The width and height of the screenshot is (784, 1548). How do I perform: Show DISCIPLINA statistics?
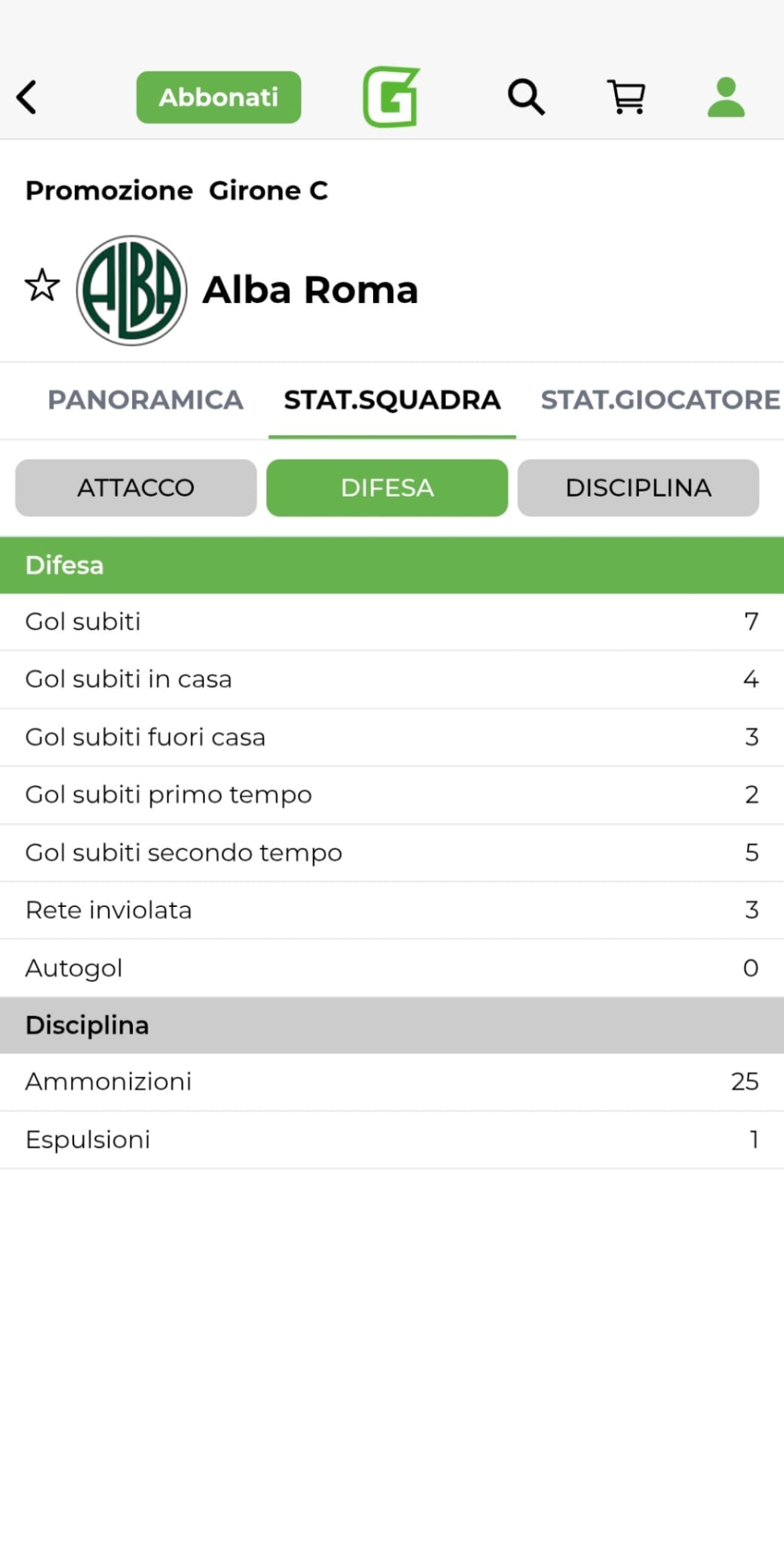point(638,488)
